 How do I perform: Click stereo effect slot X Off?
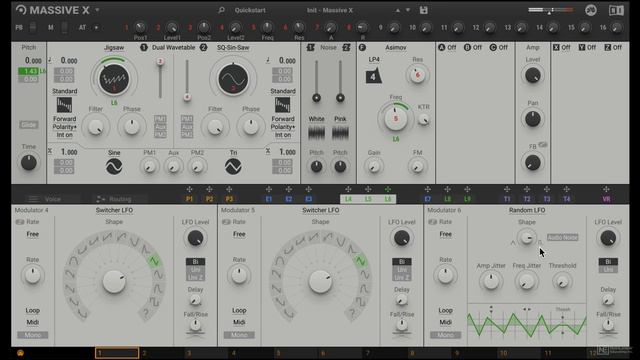pos(562,48)
